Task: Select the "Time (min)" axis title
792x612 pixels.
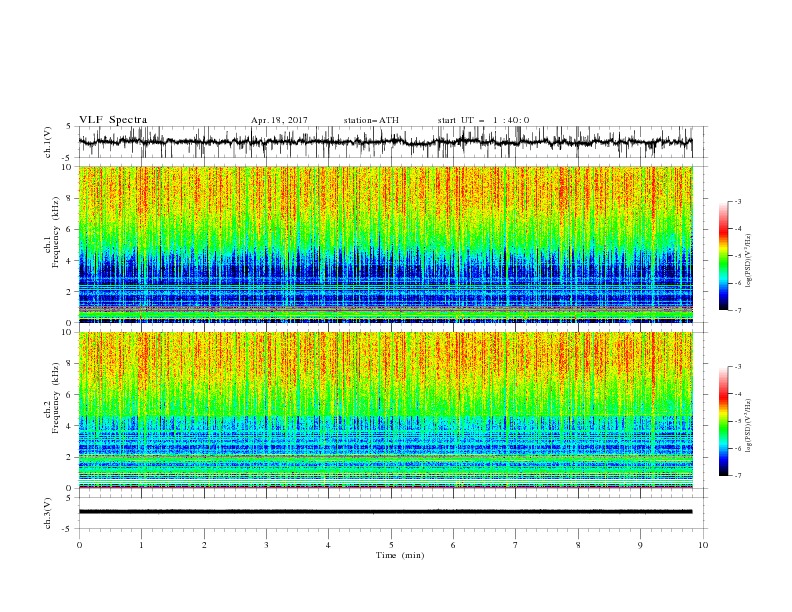Action: point(400,555)
